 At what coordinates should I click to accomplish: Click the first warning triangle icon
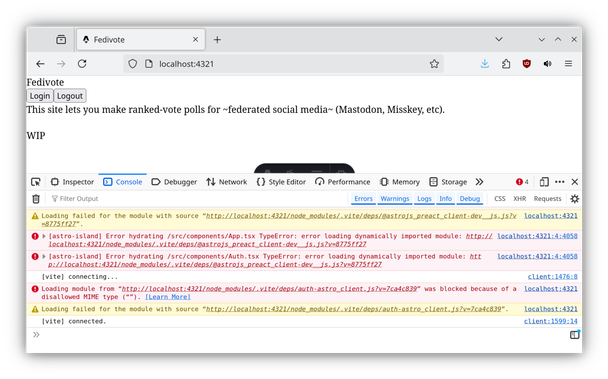point(35,216)
